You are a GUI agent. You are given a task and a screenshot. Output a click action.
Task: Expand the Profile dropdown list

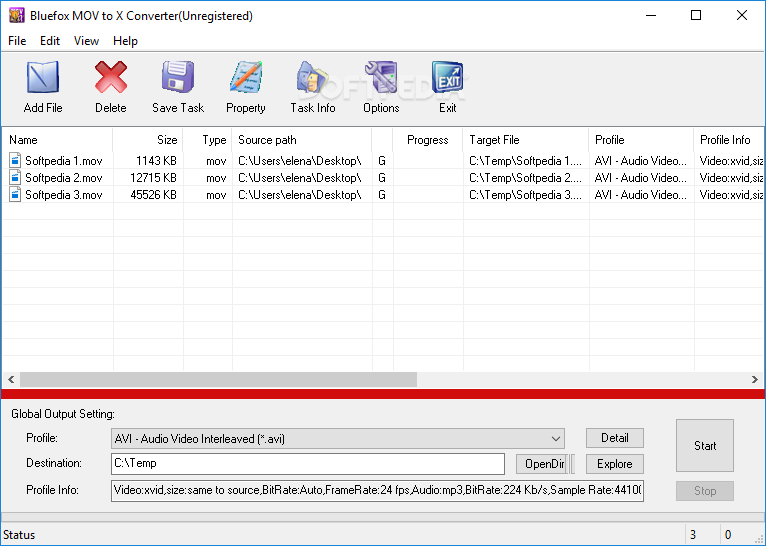(555, 439)
